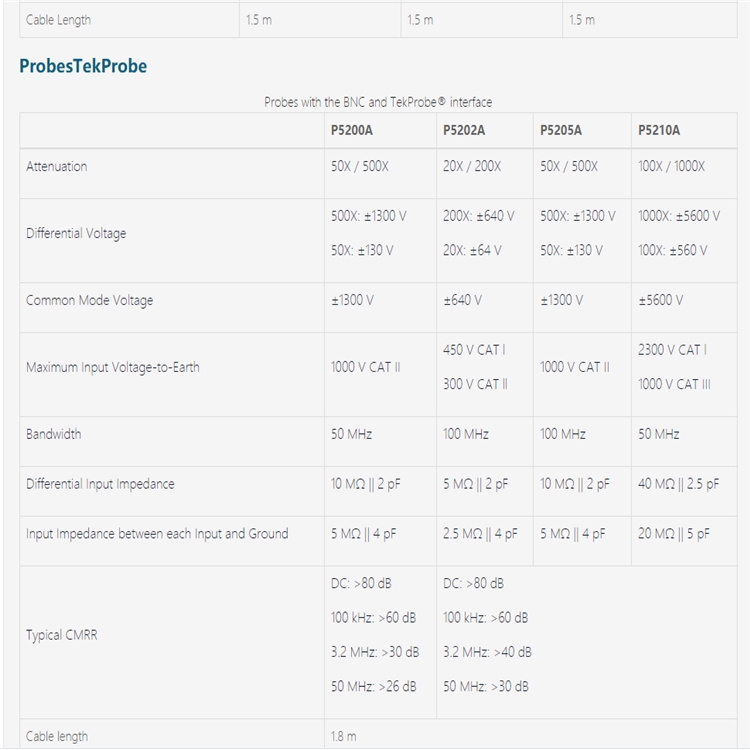Select the 2.5 MΩ || 4 pF impedance cell
Image resolution: width=750 pixels, height=750 pixels.
pyautogui.click(x=480, y=534)
